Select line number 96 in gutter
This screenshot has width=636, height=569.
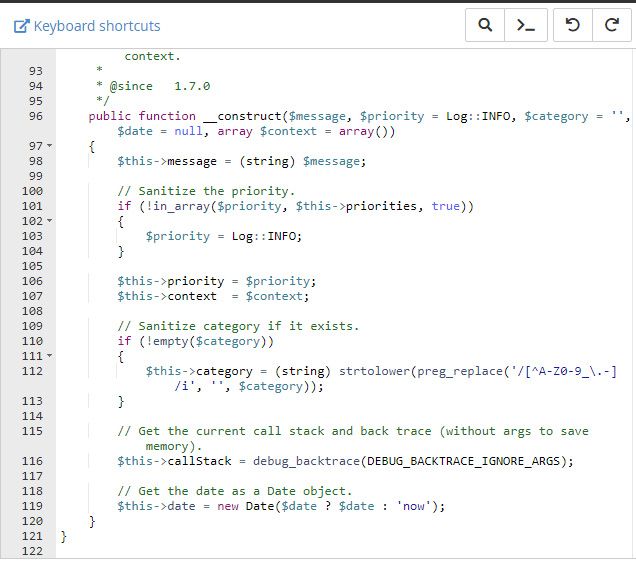(36, 116)
